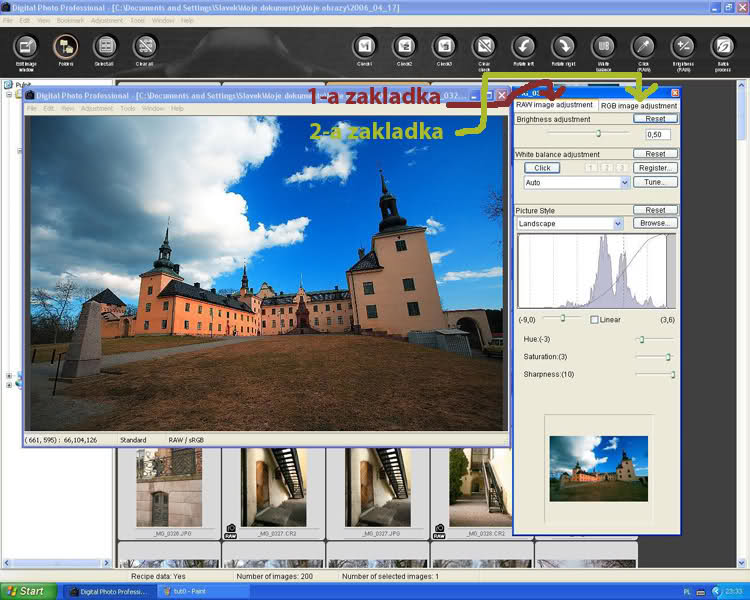The width and height of the screenshot is (750, 600).
Task: Click the Select all toolbar icon
Action: [x=105, y=47]
